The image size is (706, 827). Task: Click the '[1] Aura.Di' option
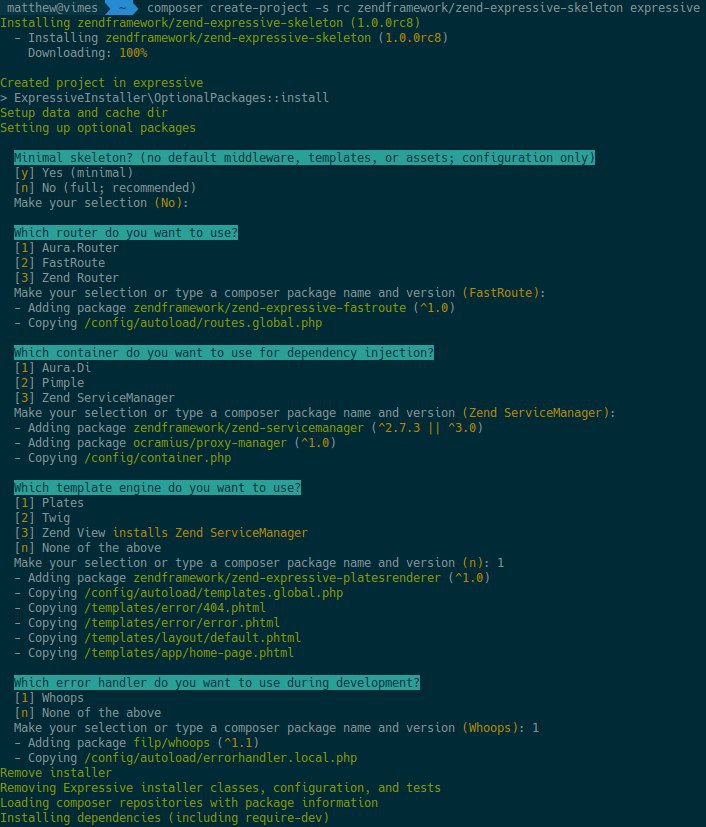[53, 368]
